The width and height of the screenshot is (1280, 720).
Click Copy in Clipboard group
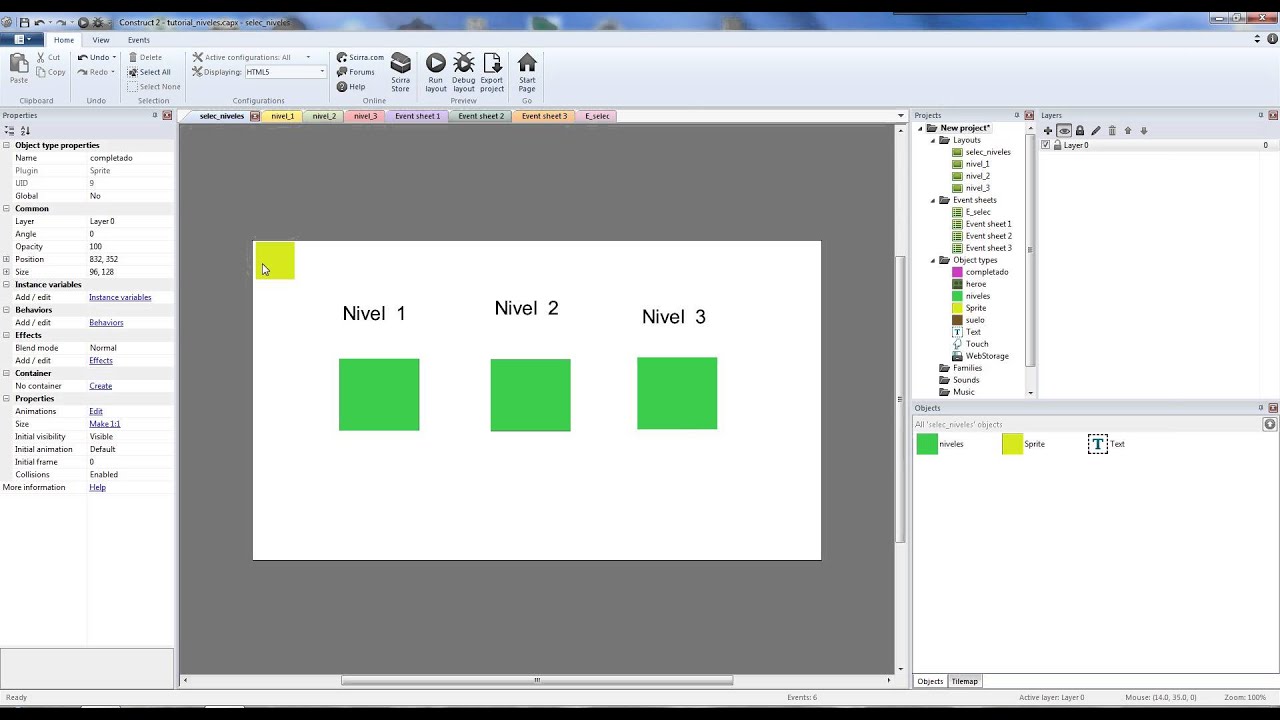(51, 72)
